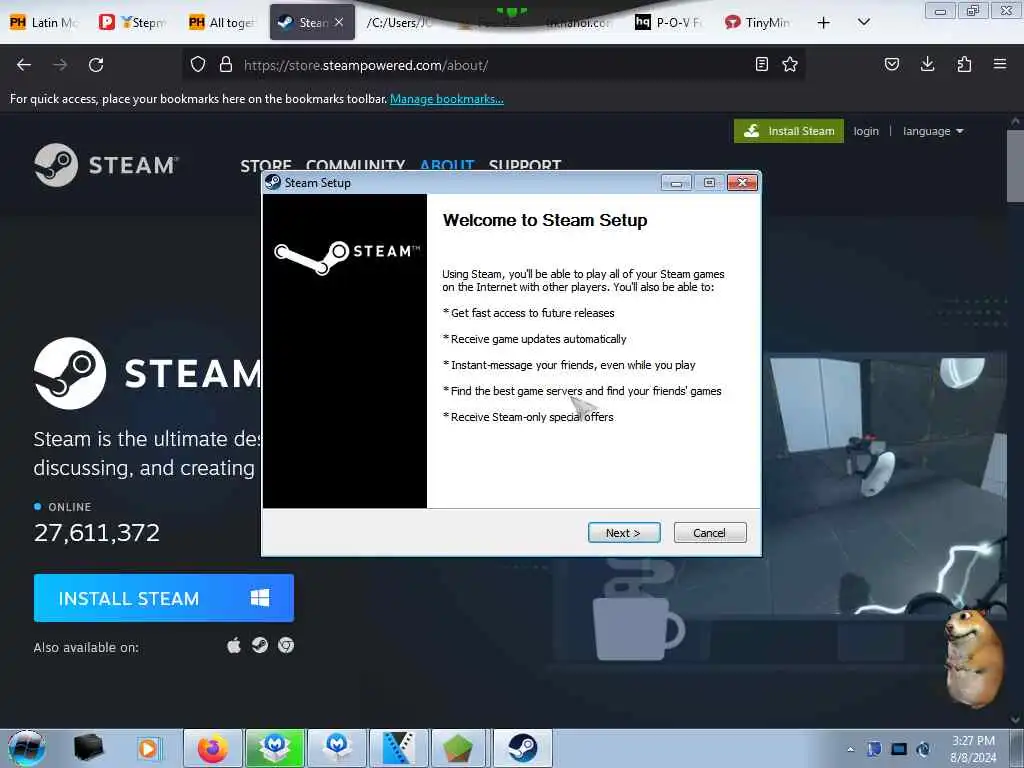Show hidden system tray icons

(850, 749)
